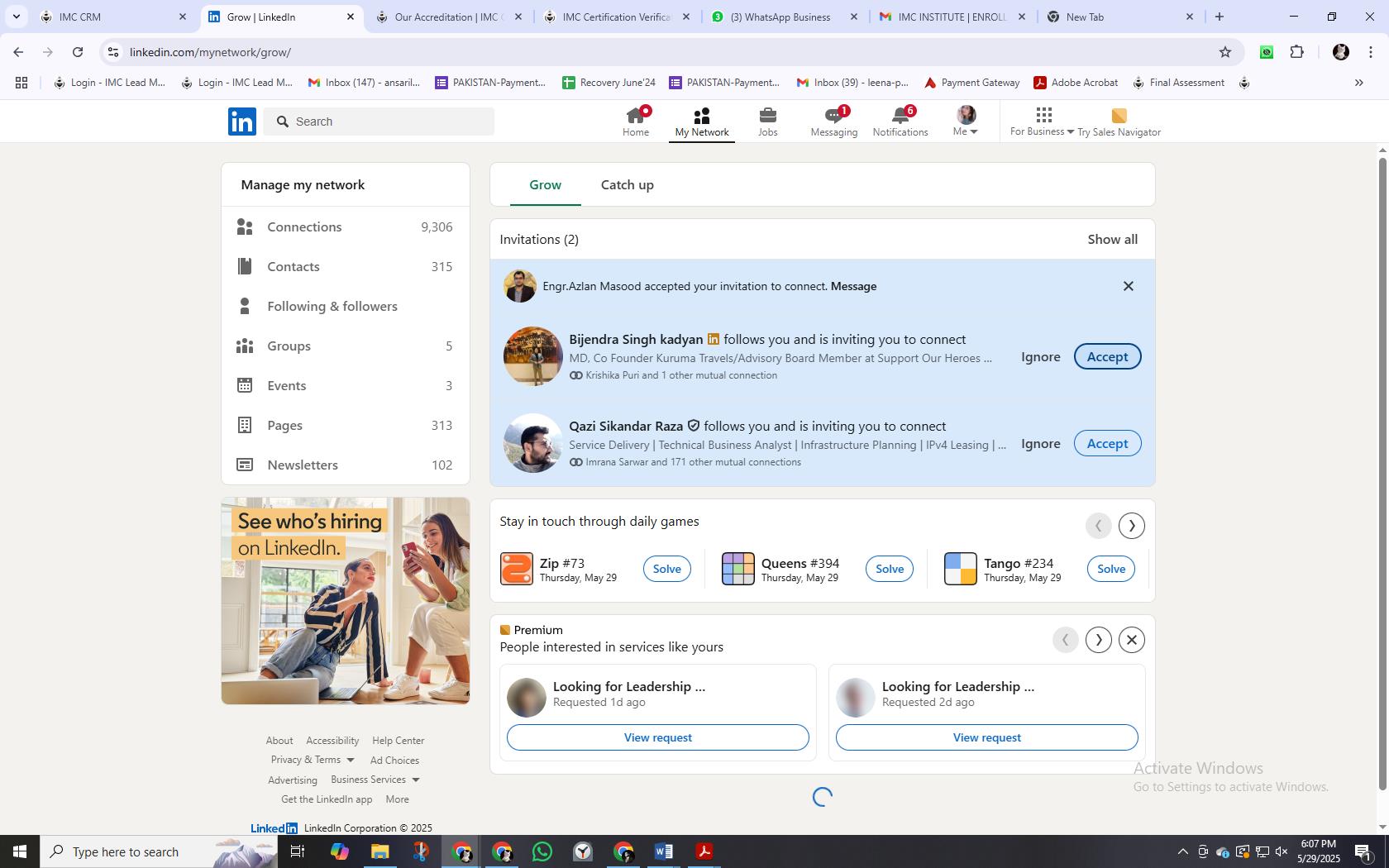Open Events in Manage my network

(x=346, y=385)
